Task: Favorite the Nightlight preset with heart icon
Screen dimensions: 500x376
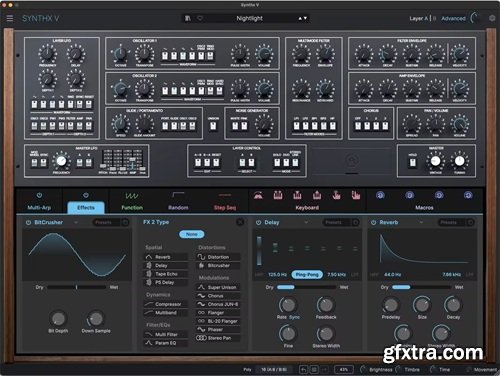Action: (200, 18)
